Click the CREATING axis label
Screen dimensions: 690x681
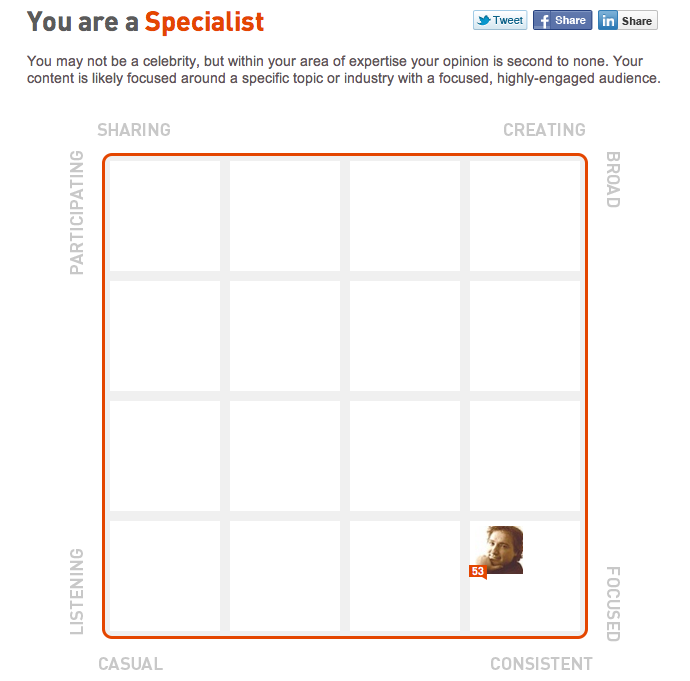click(544, 130)
